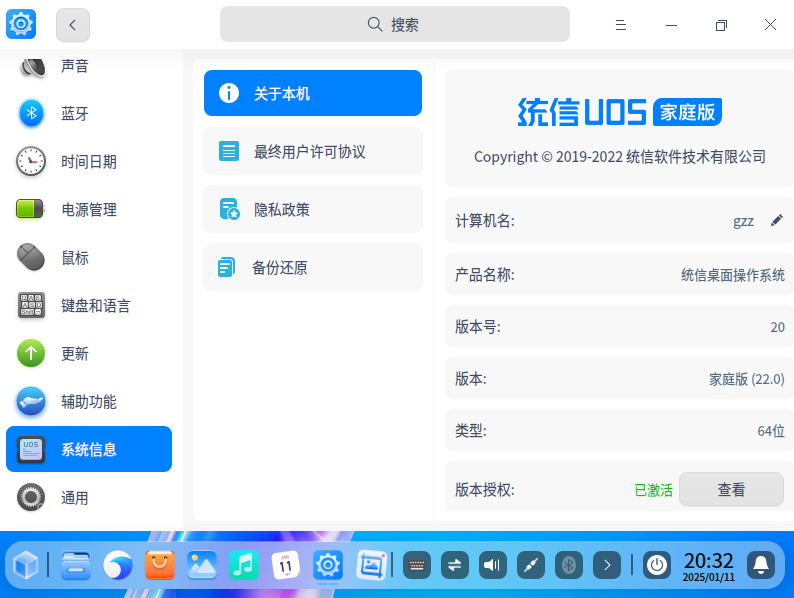Open image viewer in dock
The width and height of the screenshot is (794, 598).
coord(202,565)
